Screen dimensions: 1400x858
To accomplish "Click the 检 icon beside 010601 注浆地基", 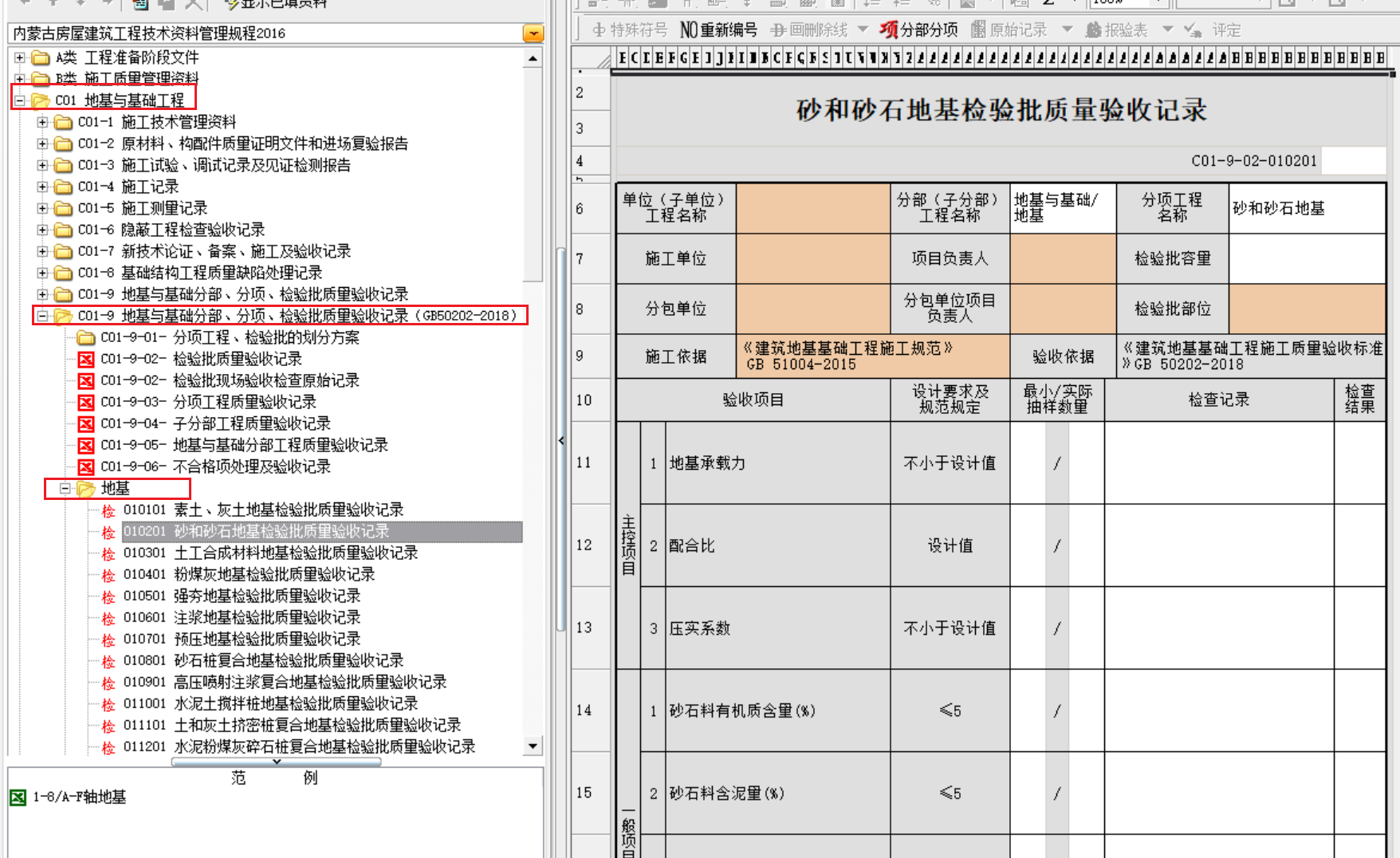I will tap(108, 618).
